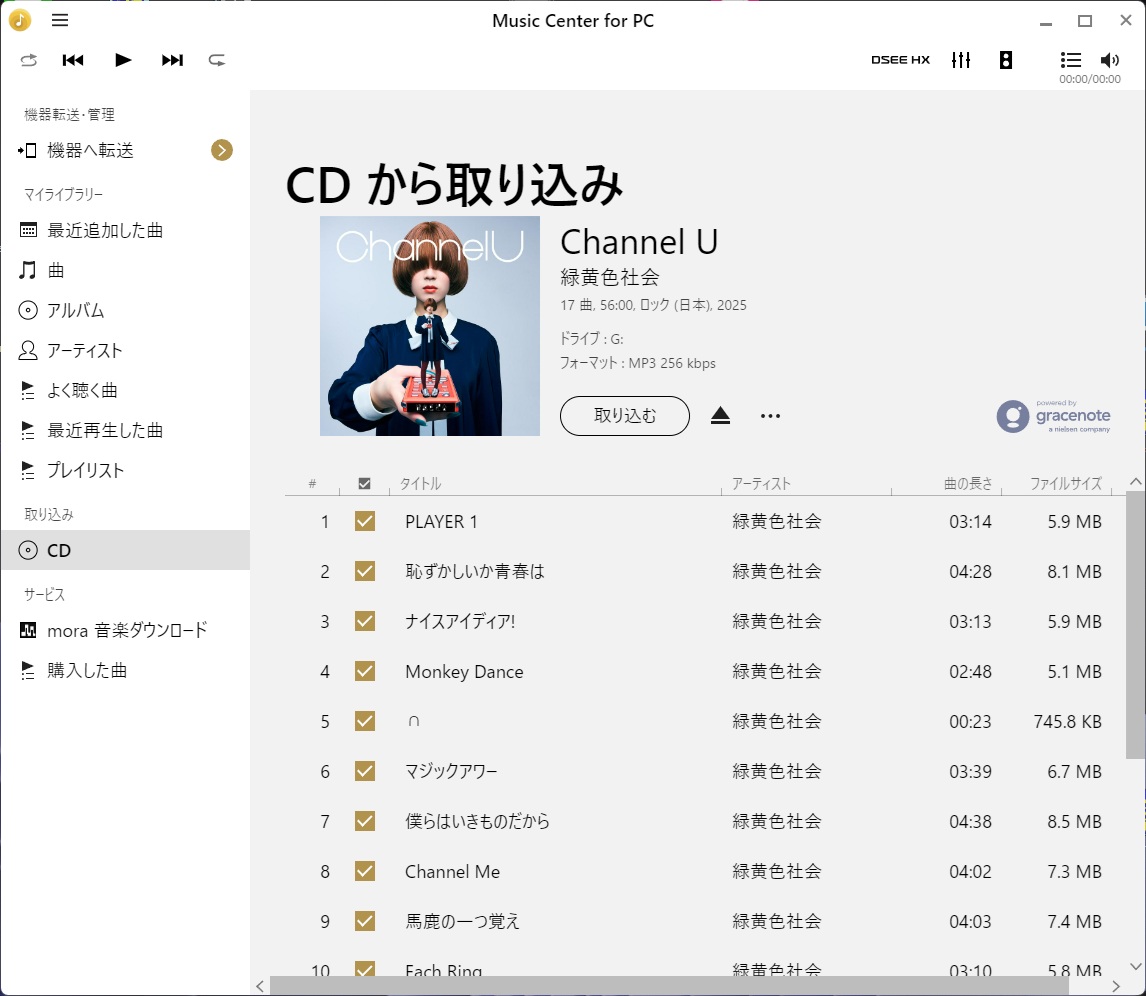The image size is (1146, 996).
Task: Sort by タイトル column header
Action: tap(420, 484)
